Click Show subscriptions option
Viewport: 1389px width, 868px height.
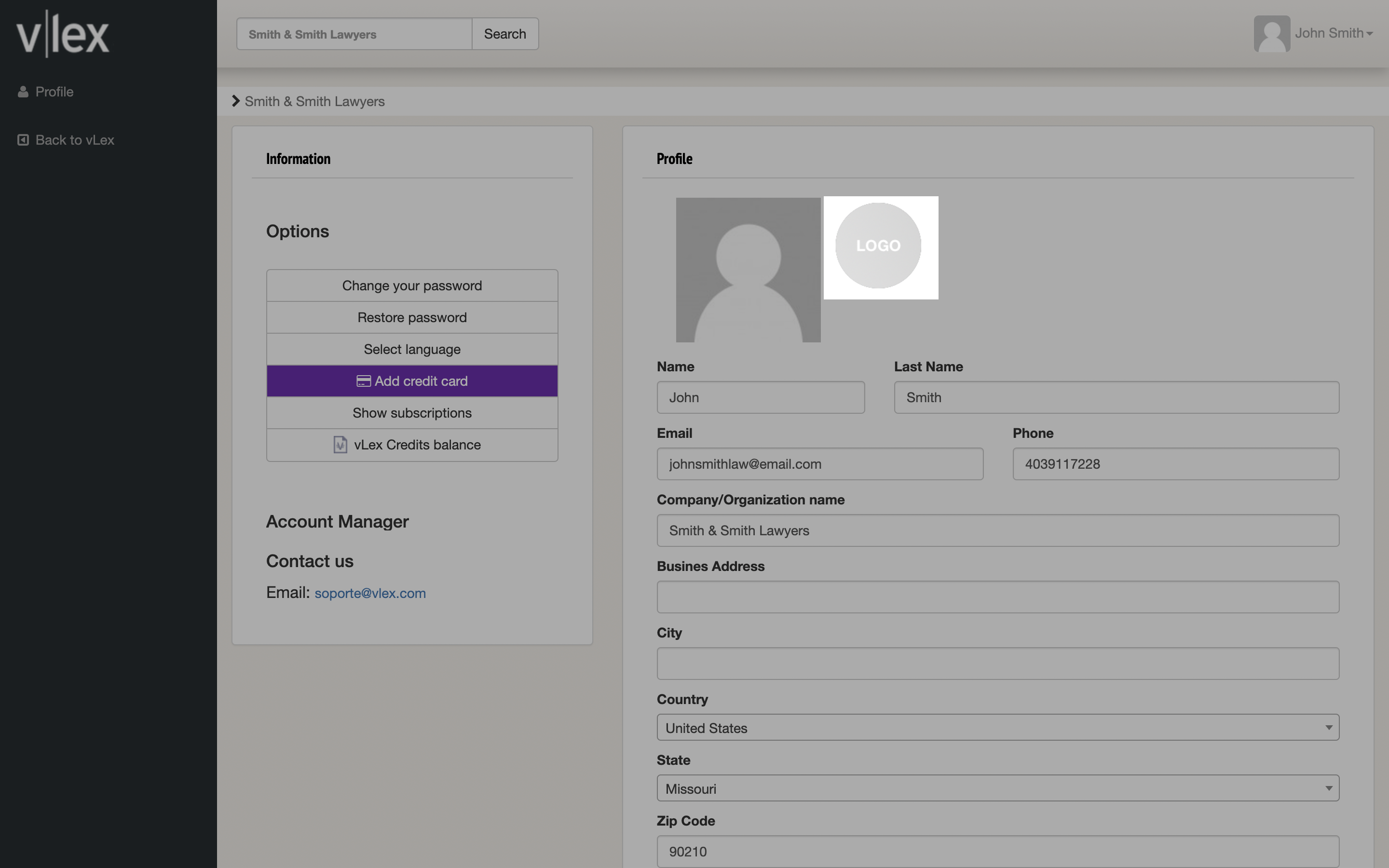click(412, 413)
